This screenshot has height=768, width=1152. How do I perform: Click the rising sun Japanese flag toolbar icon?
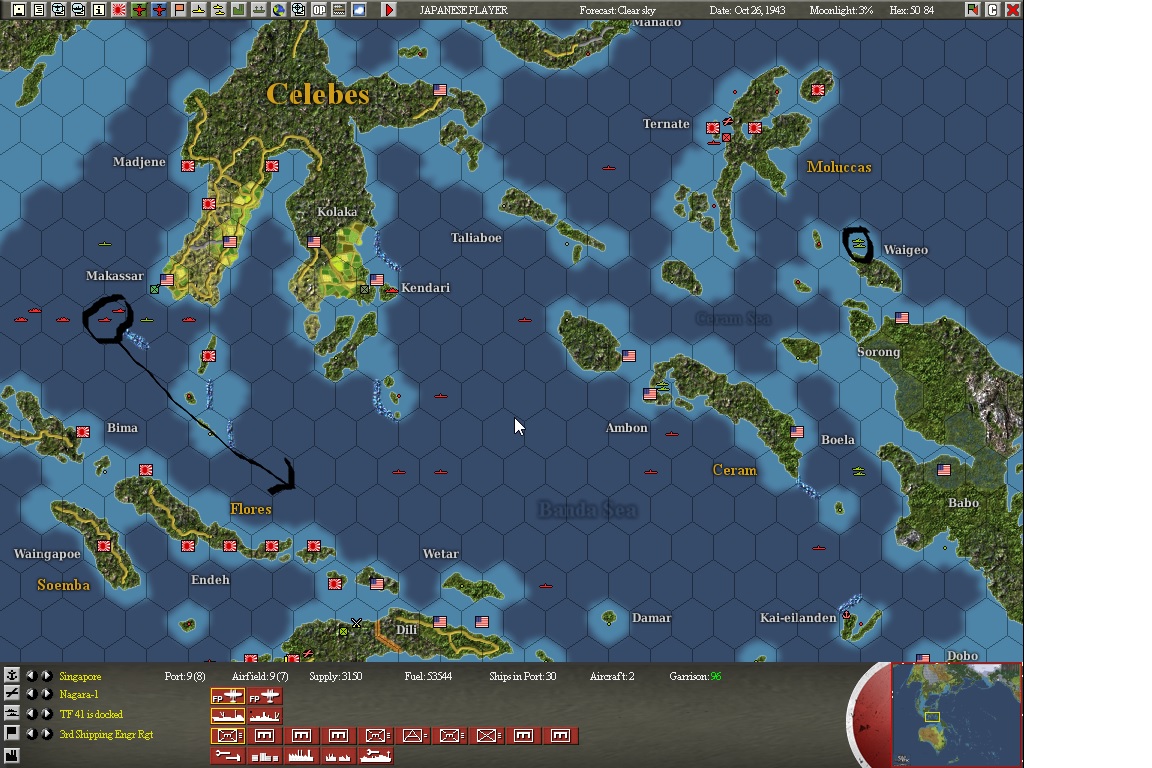coord(118,10)
